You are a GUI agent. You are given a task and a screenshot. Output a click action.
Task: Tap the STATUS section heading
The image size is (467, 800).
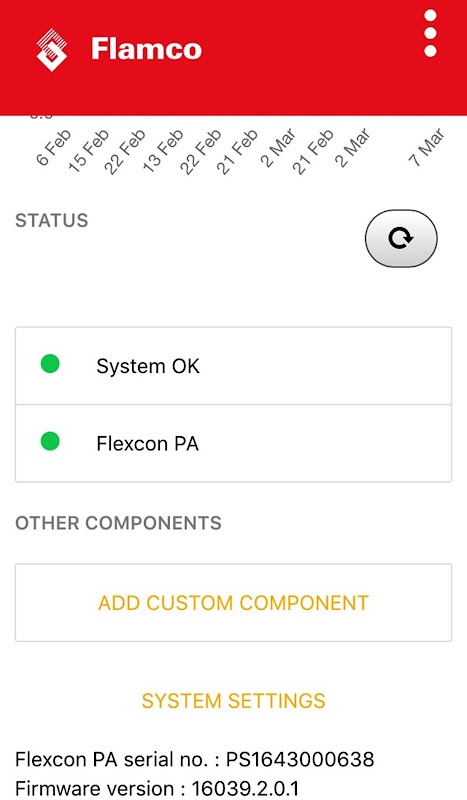tap(52, 220)
